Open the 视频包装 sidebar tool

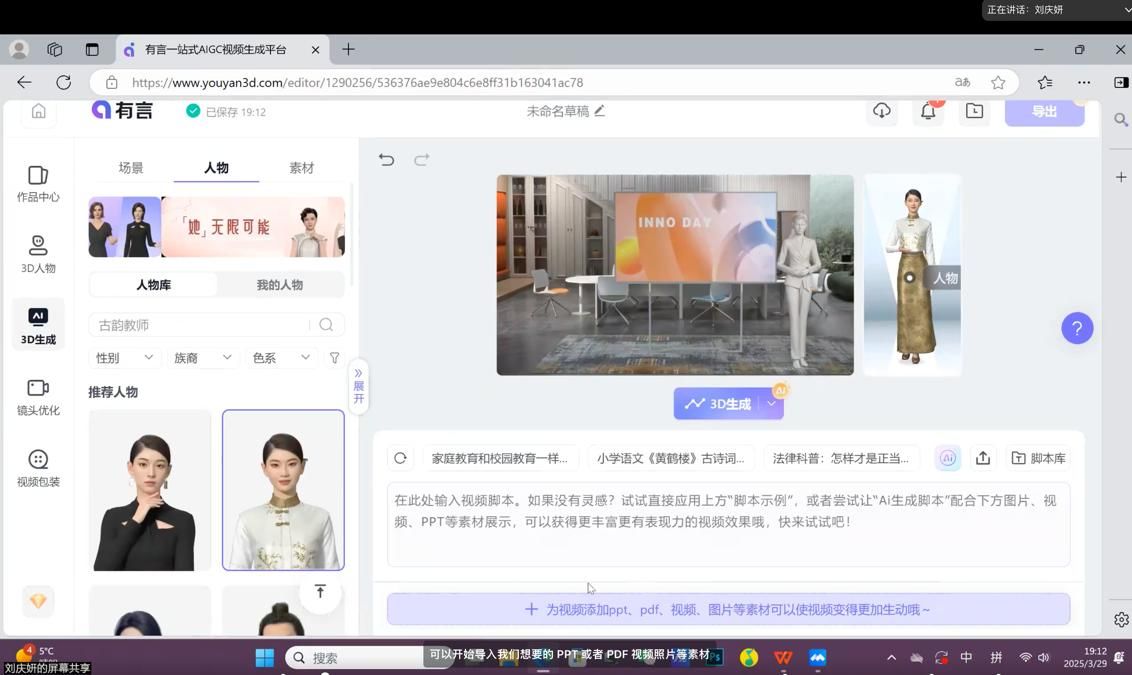coord(38,468)
